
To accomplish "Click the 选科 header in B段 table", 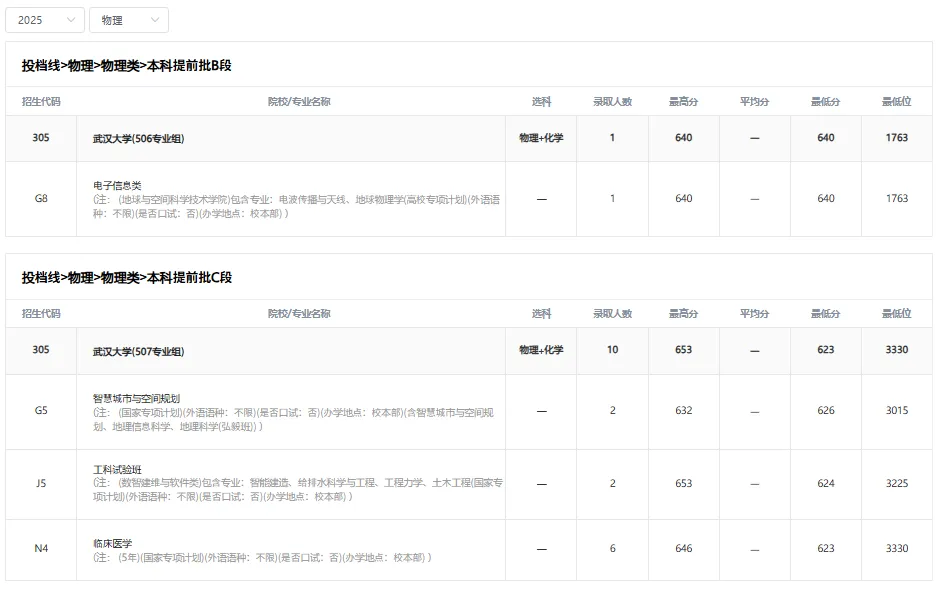I will pyautogui.click(x=541, y=102).
